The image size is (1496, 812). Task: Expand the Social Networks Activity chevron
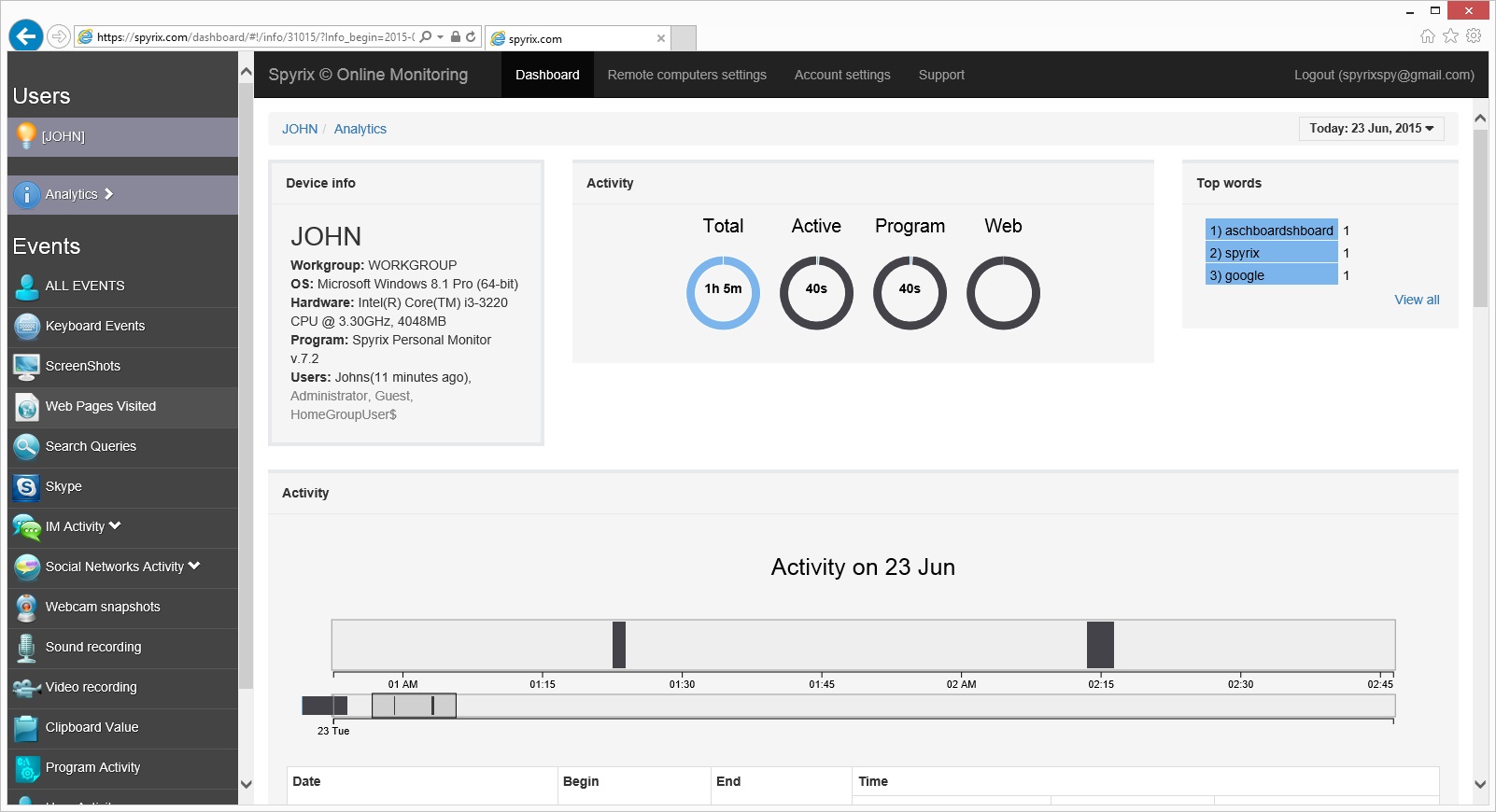coord(194,566)
